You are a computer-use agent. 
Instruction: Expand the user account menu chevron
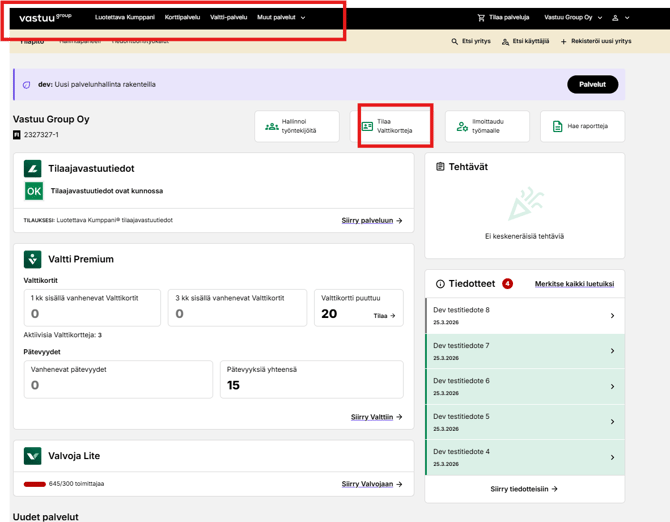pyautogui.click(x=627, y=18)
